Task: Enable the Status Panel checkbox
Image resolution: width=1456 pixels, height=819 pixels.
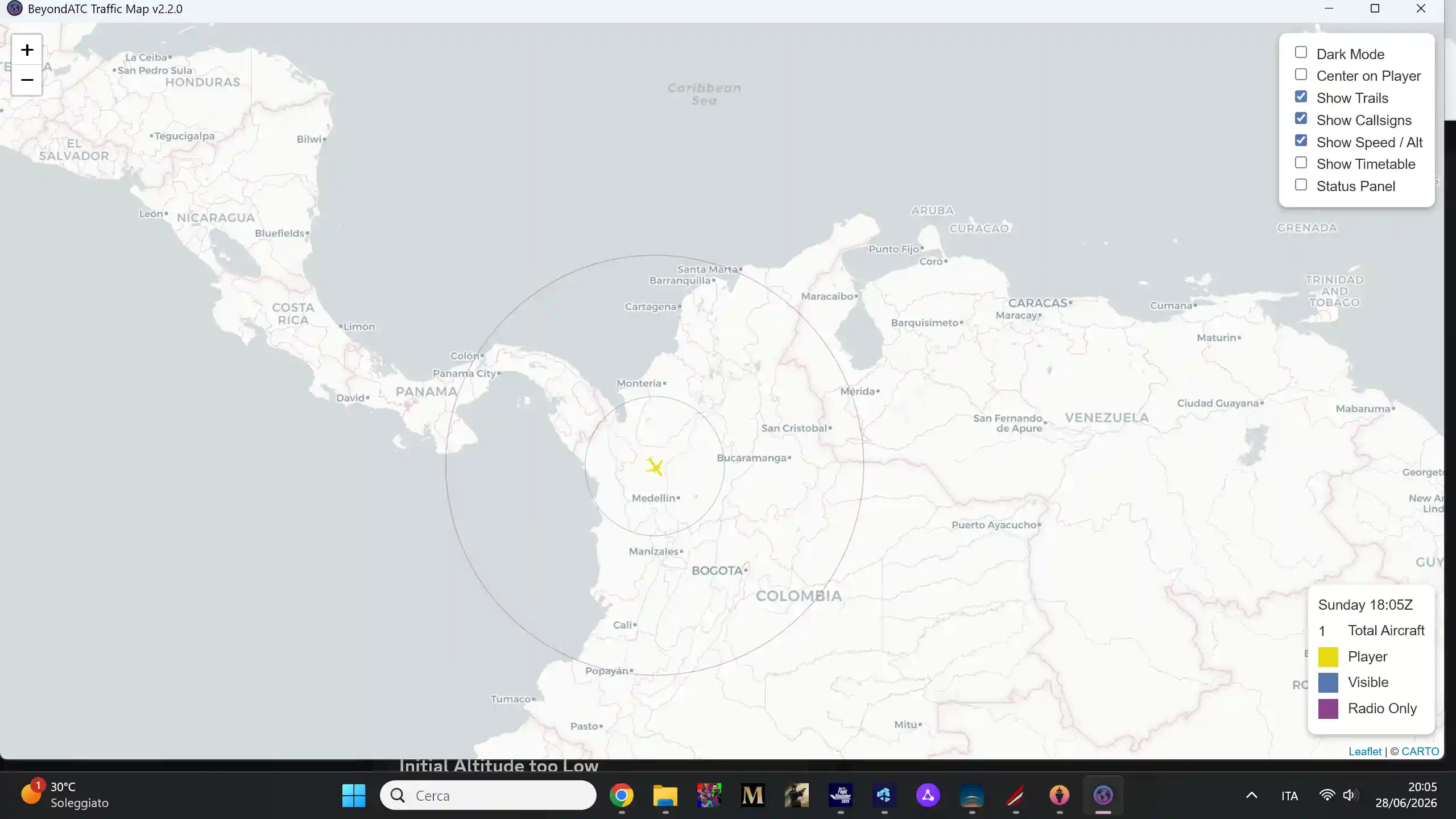Action: pyautogui.click(x=1301, y=185)
